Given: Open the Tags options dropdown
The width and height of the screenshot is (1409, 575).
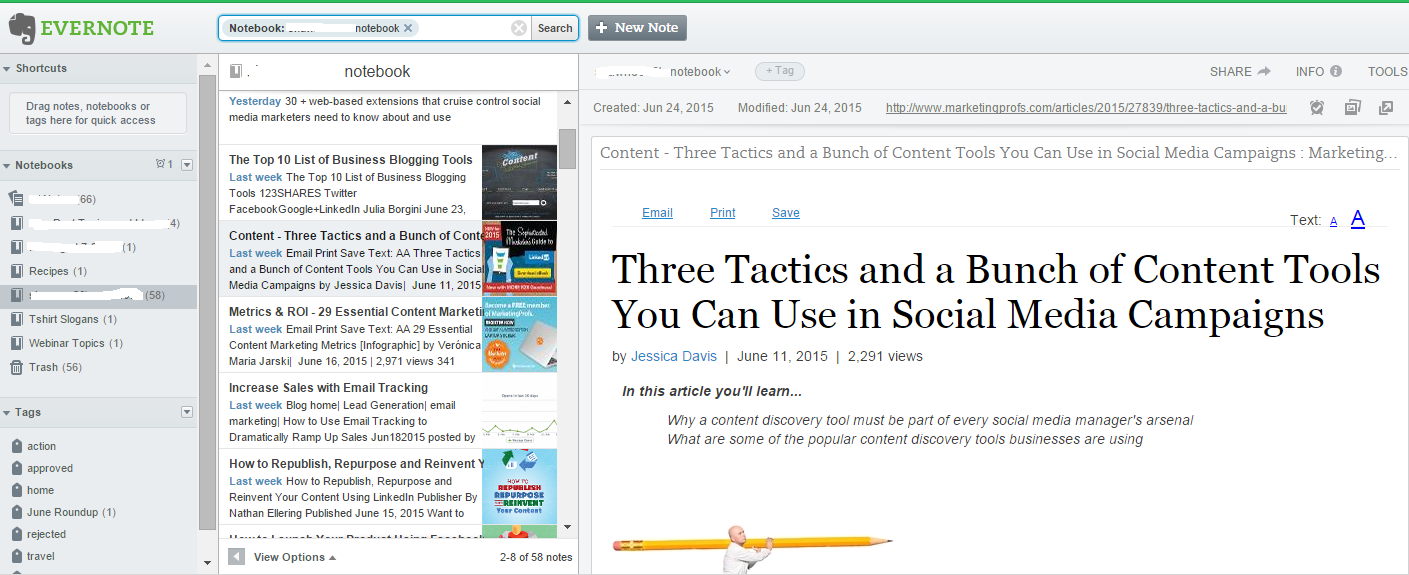Looking at the screenshot, I should [x=187, y=412].
